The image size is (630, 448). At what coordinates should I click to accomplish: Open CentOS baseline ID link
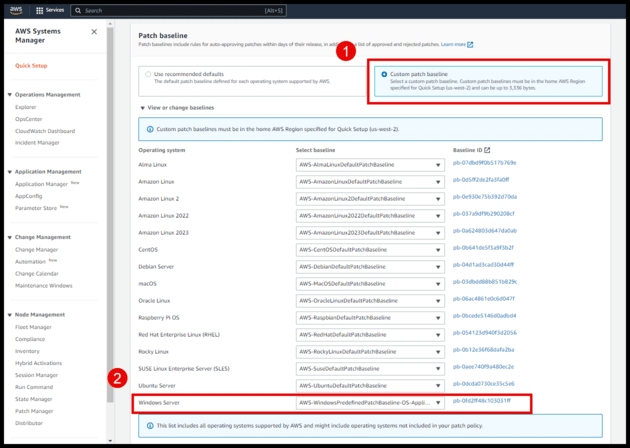coord(483,248)
